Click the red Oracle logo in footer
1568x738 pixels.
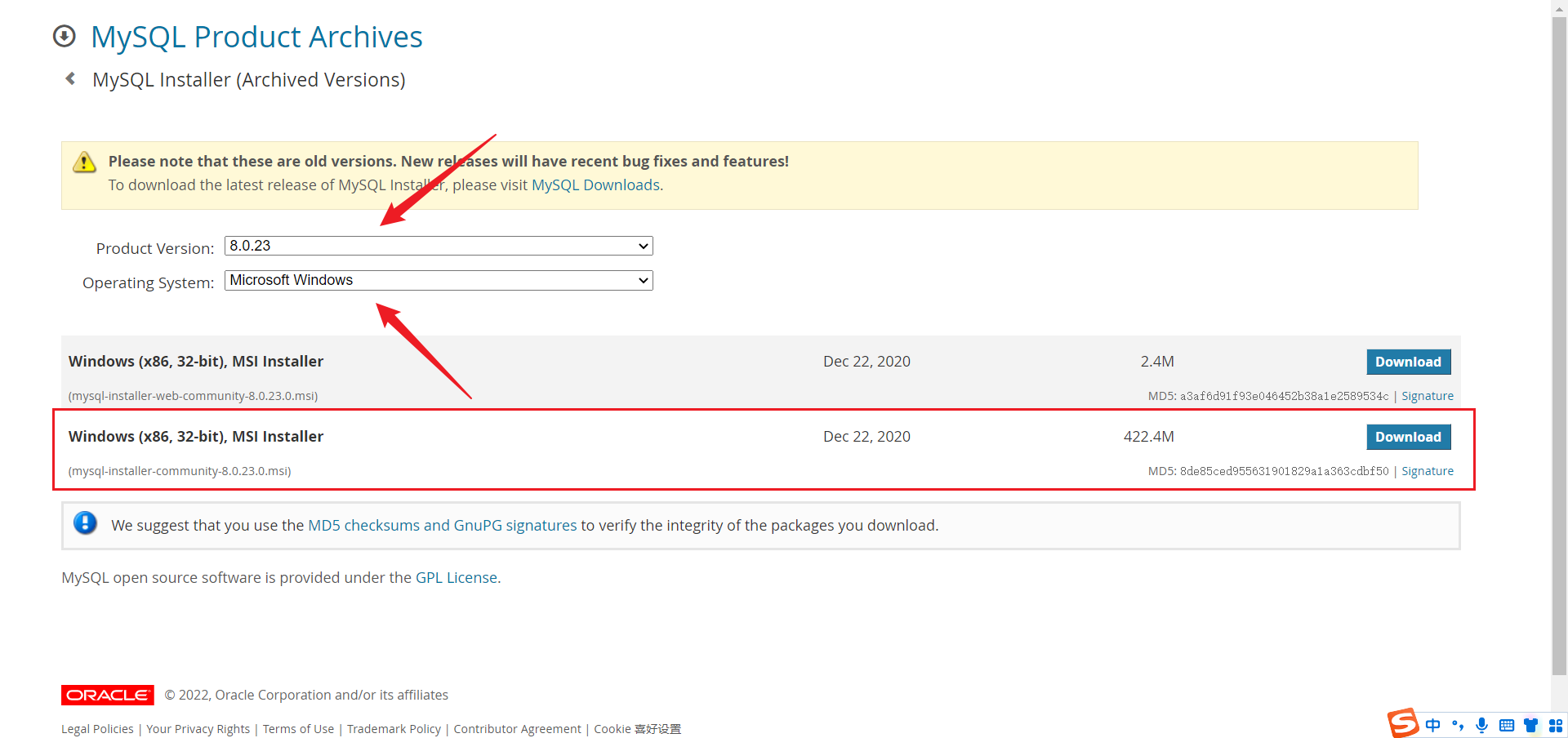(x=108, y=695)
